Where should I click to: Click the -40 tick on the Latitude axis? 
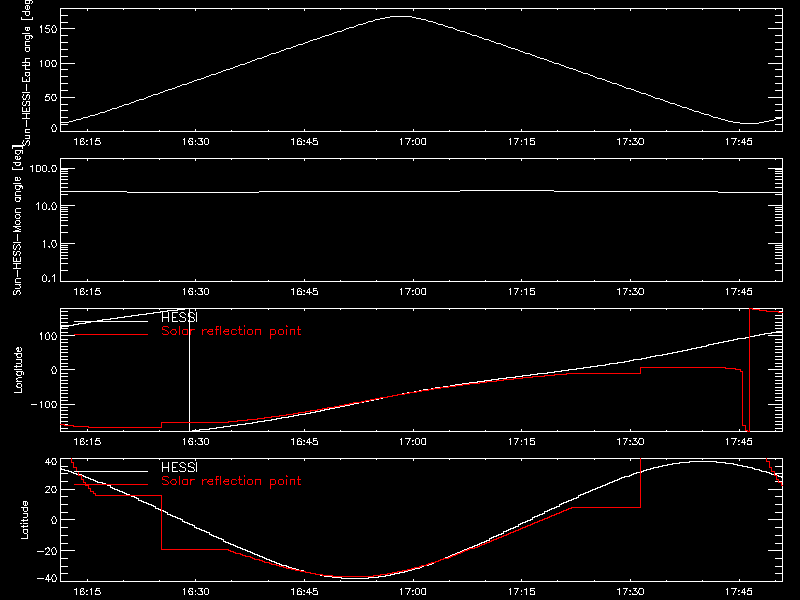coord(47,578)
